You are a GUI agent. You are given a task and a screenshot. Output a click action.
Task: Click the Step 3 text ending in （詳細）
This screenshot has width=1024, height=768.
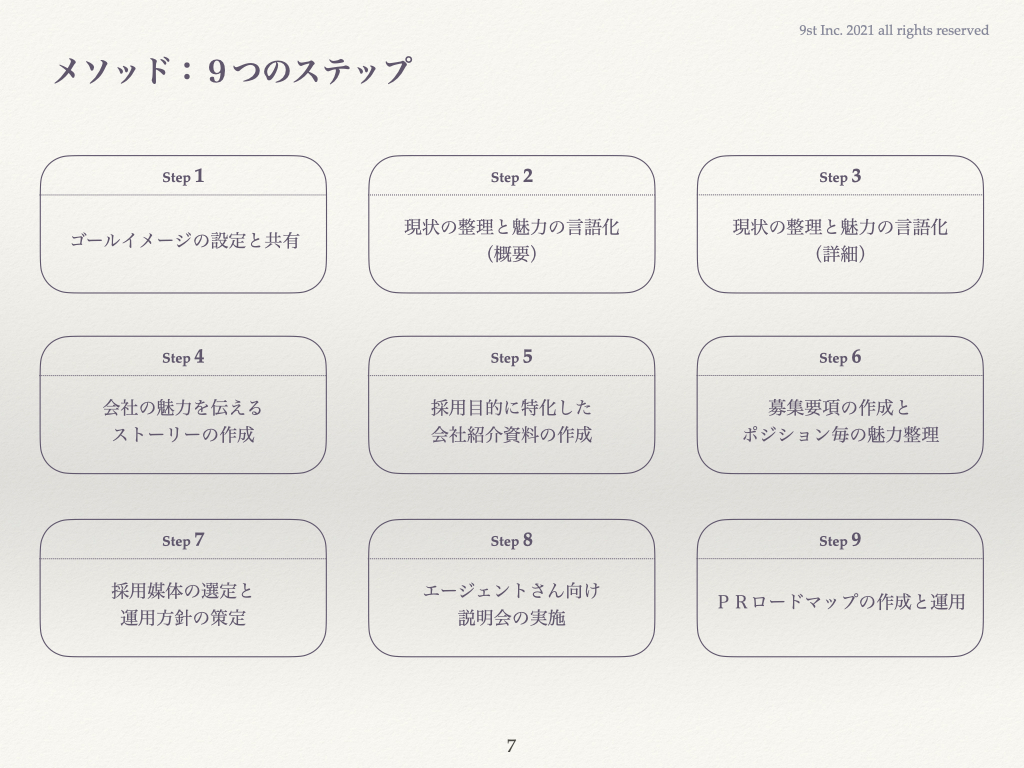click(840, 241)
